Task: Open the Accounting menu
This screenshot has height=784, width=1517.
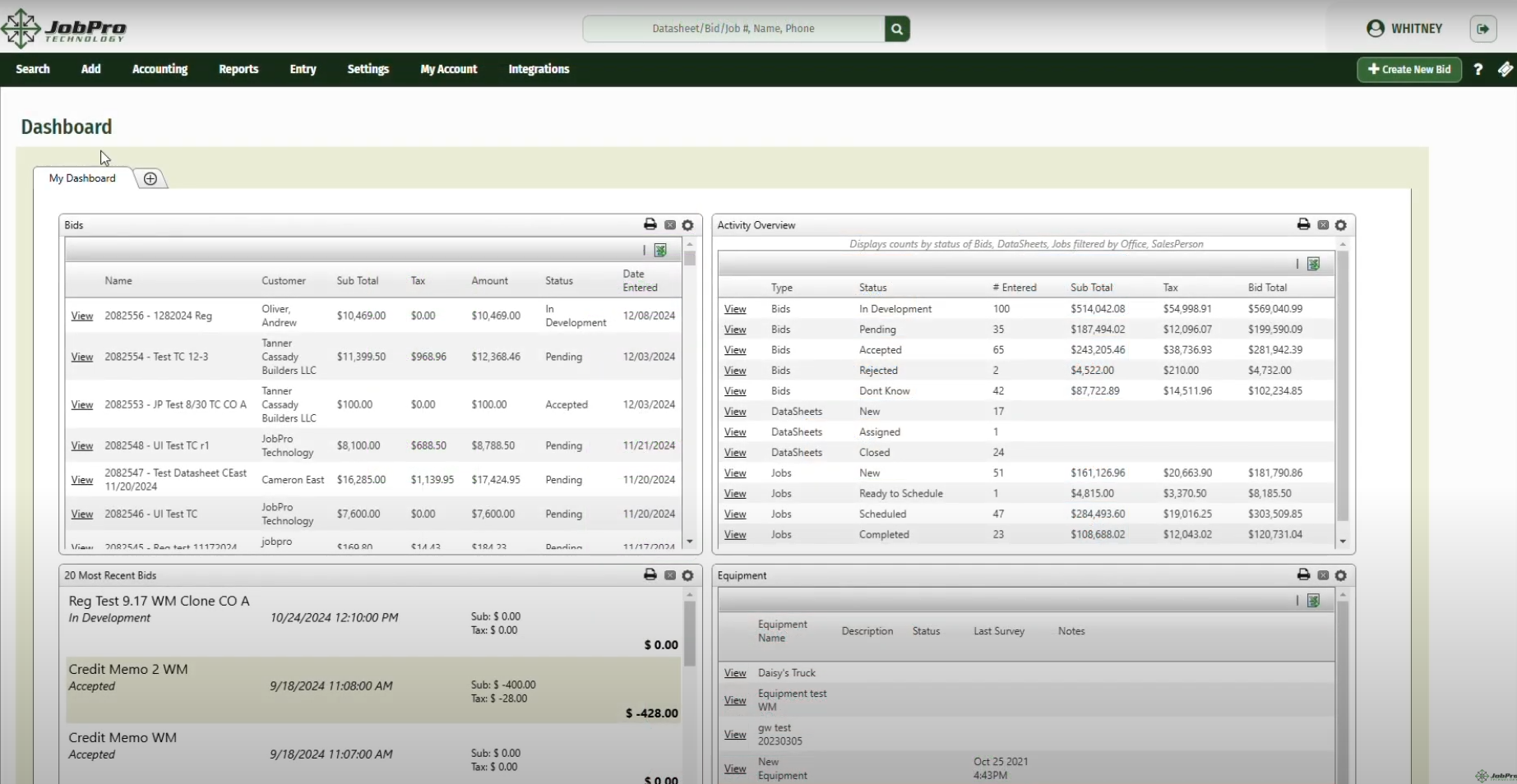Action: coord(160,69)
